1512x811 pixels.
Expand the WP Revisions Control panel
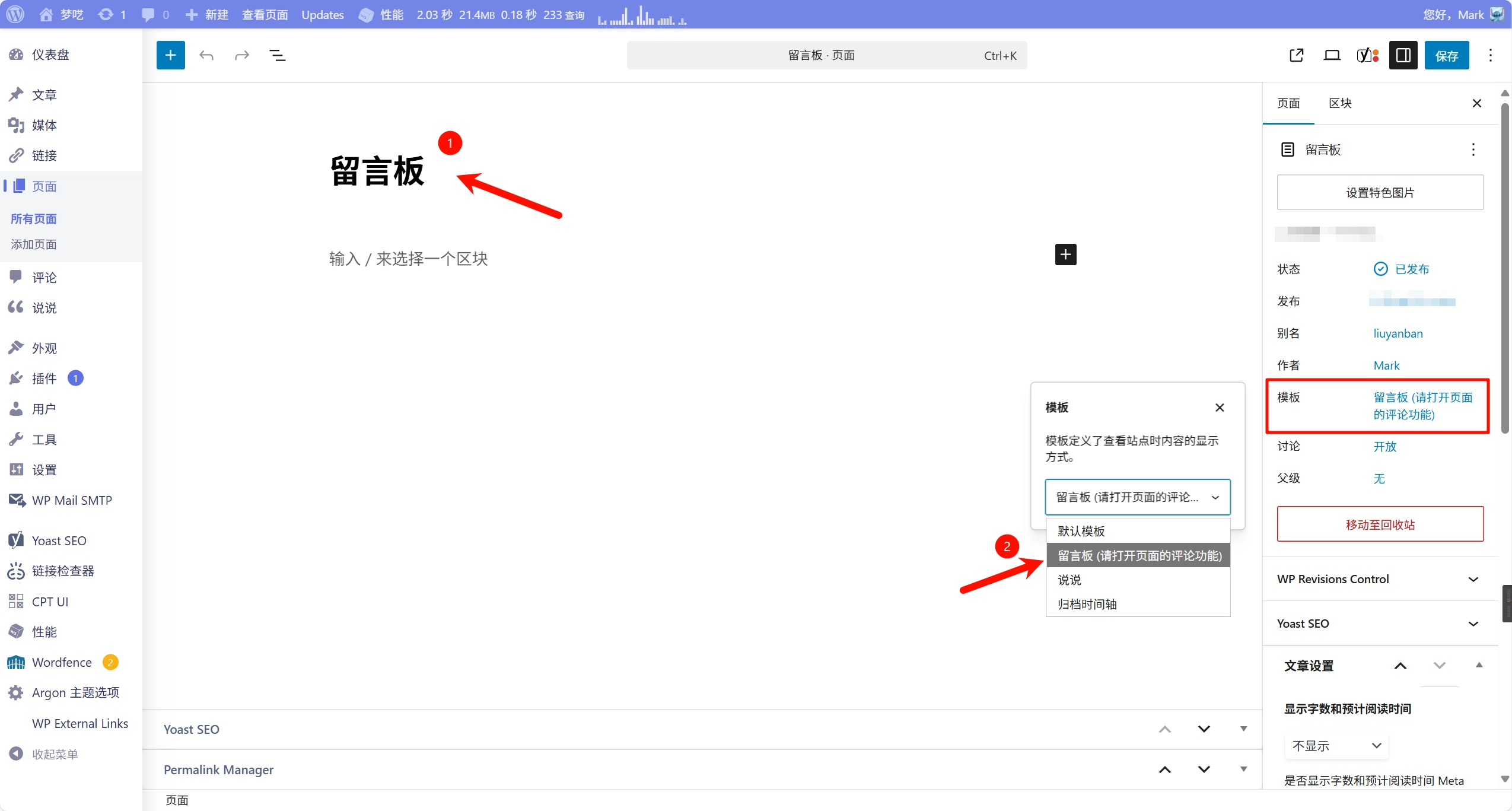(1380, 579)
